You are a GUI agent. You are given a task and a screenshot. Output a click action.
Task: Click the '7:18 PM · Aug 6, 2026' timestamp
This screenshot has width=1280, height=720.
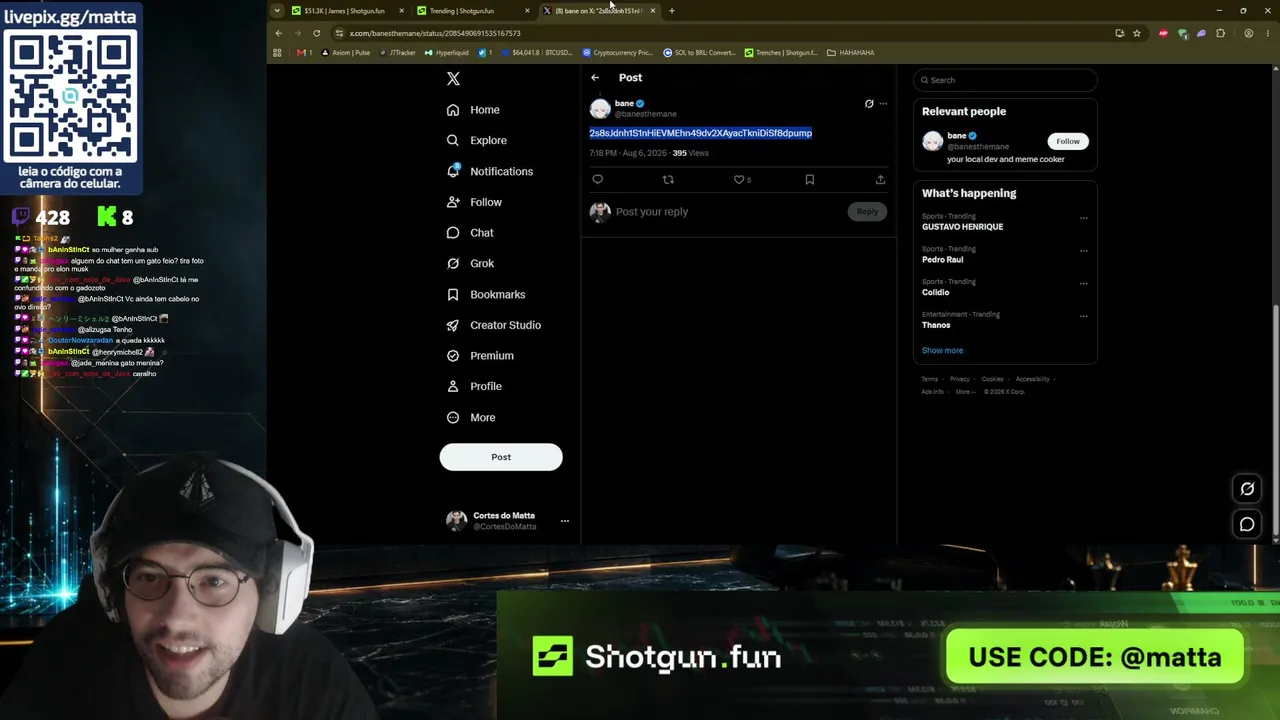628,153
